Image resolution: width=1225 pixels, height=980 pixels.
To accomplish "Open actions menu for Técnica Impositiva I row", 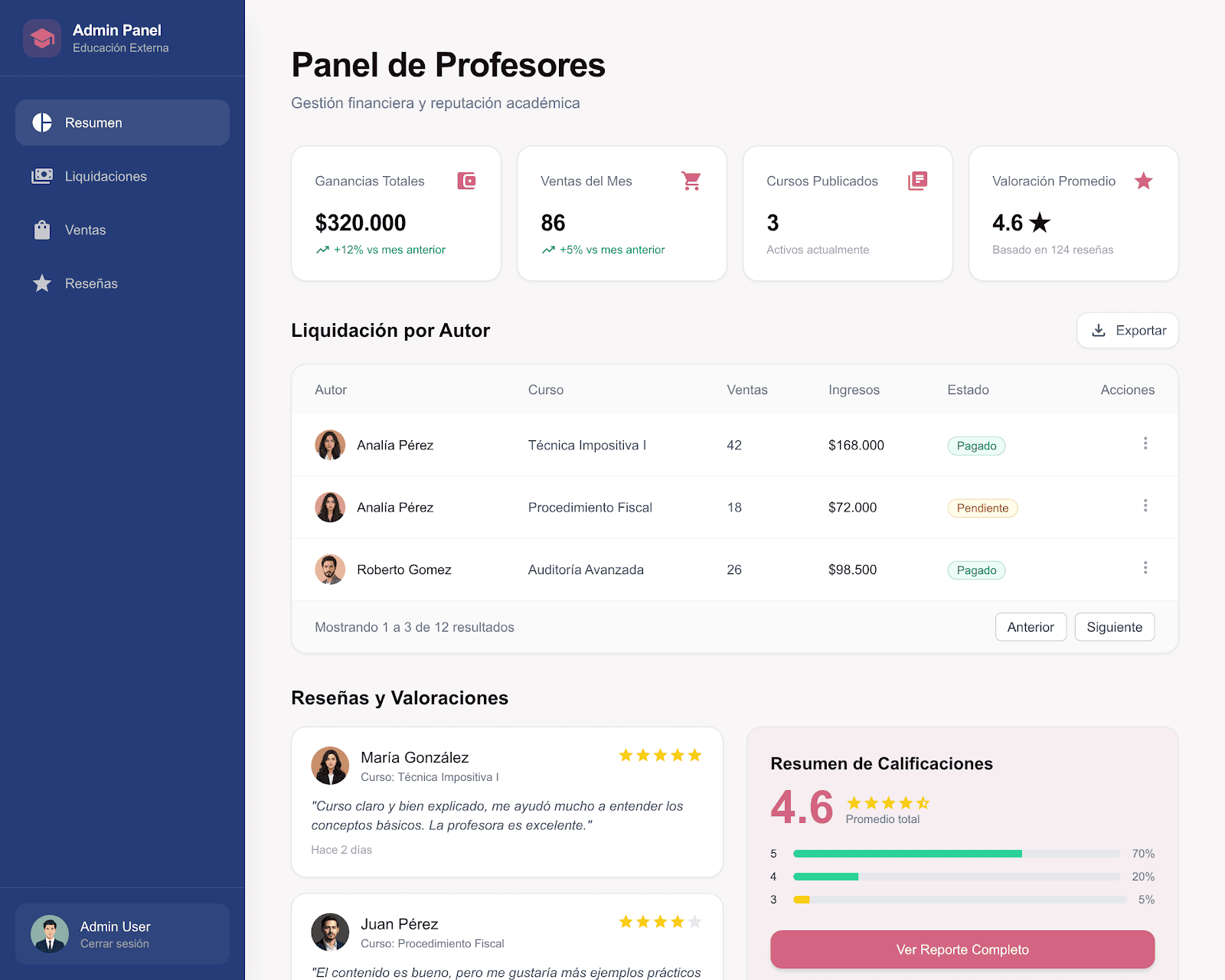I will pyautogui.click(x=1145, y=443).
